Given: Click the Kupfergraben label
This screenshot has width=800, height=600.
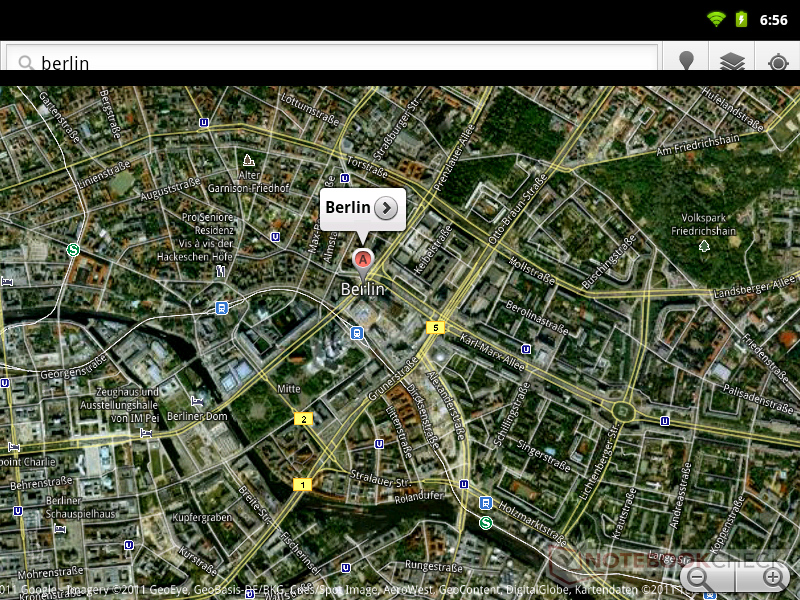Looking at the screenshot, I should [202, 518].
